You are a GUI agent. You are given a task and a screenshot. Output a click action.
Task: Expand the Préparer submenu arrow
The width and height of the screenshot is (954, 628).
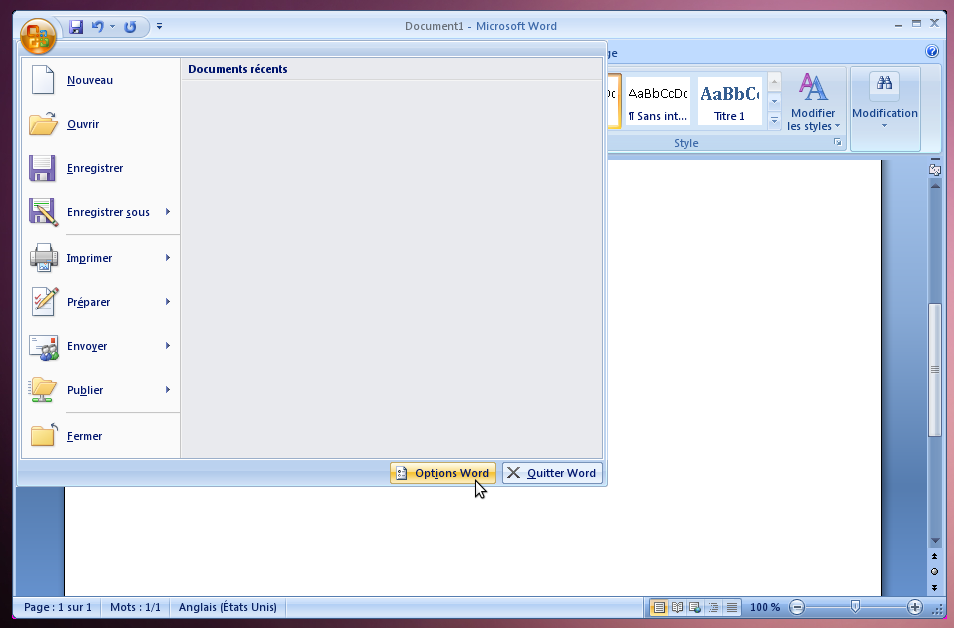(168, 302)
